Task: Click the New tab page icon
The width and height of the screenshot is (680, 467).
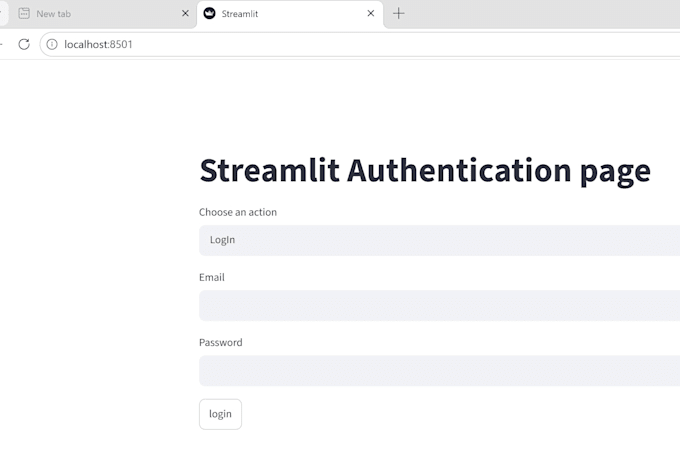Action: coord(24,13)
